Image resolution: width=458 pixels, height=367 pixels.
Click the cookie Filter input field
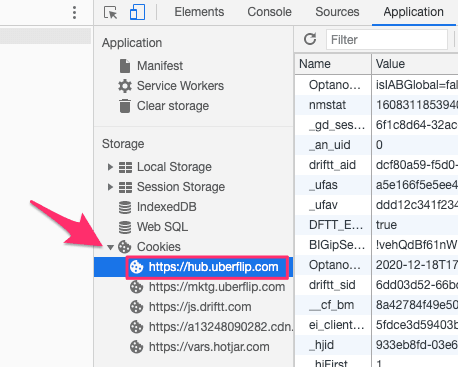click(387, 40)
